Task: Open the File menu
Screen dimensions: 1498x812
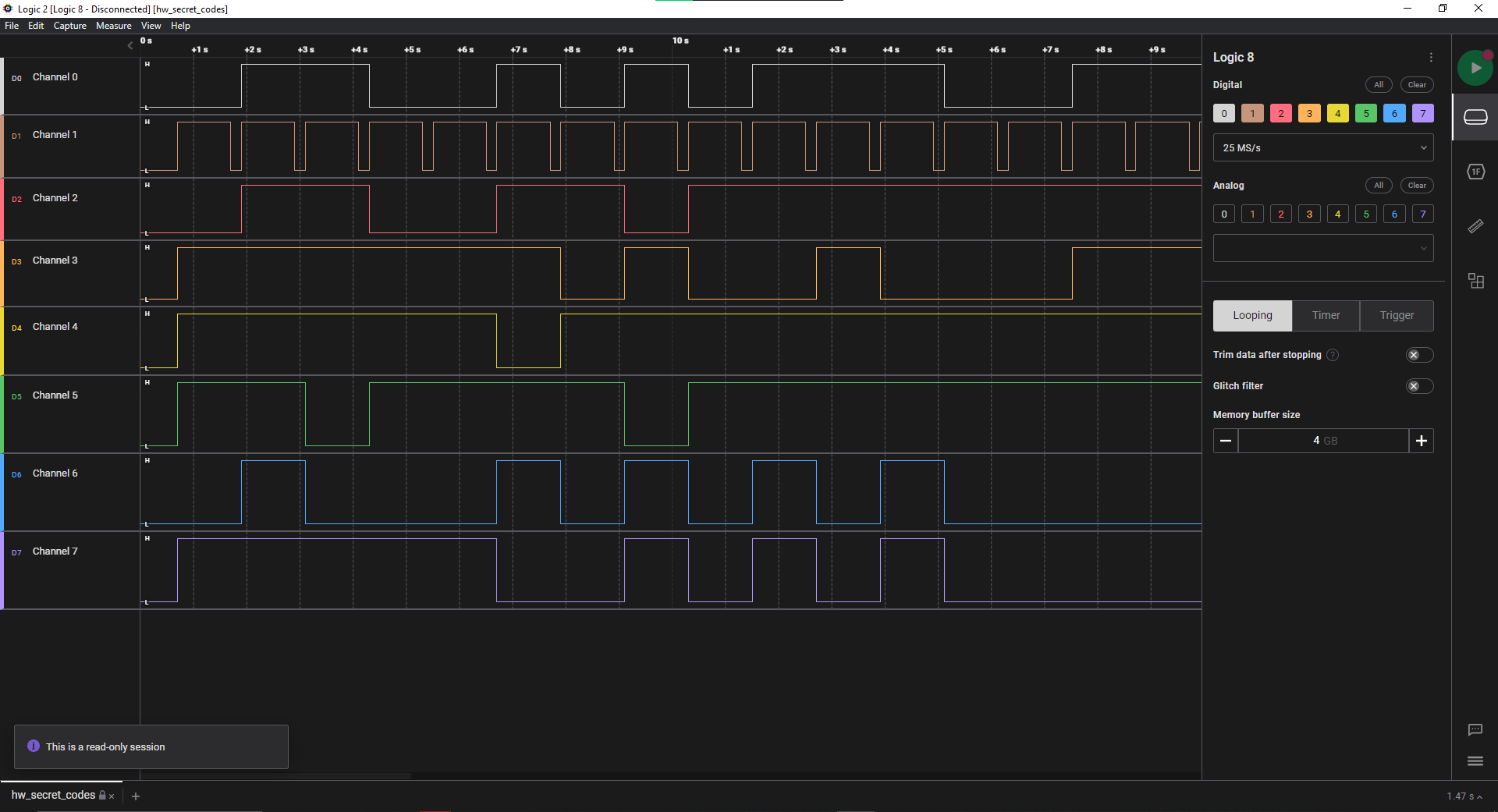Action: 12,26
